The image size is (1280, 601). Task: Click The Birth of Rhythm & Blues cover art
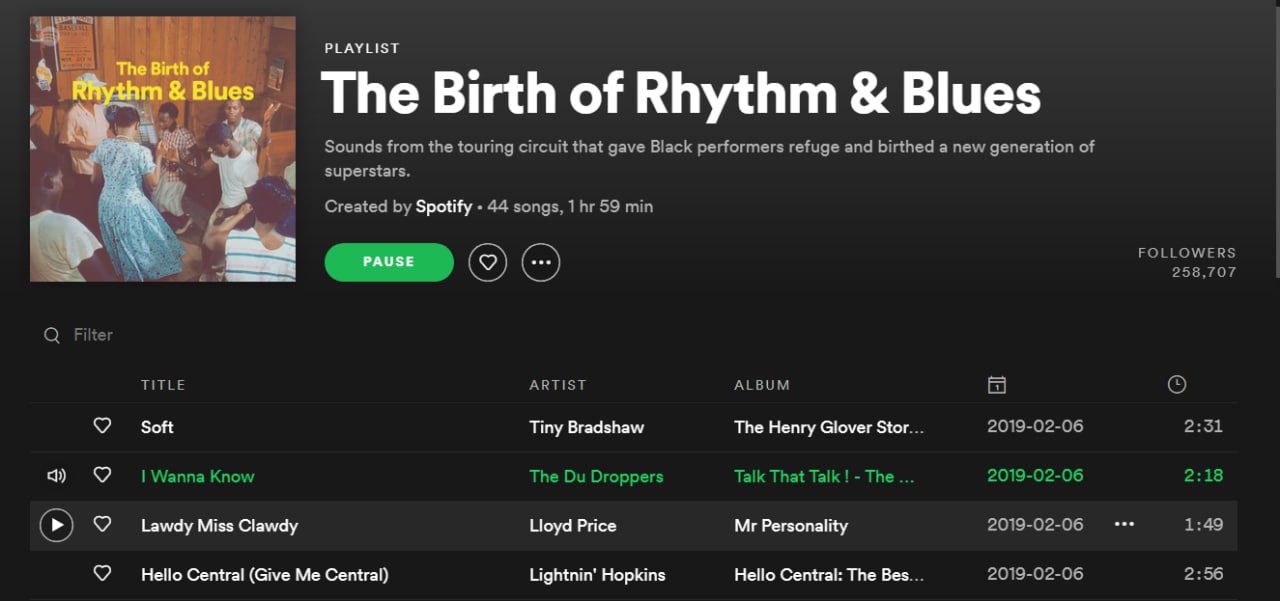point(163,149)
